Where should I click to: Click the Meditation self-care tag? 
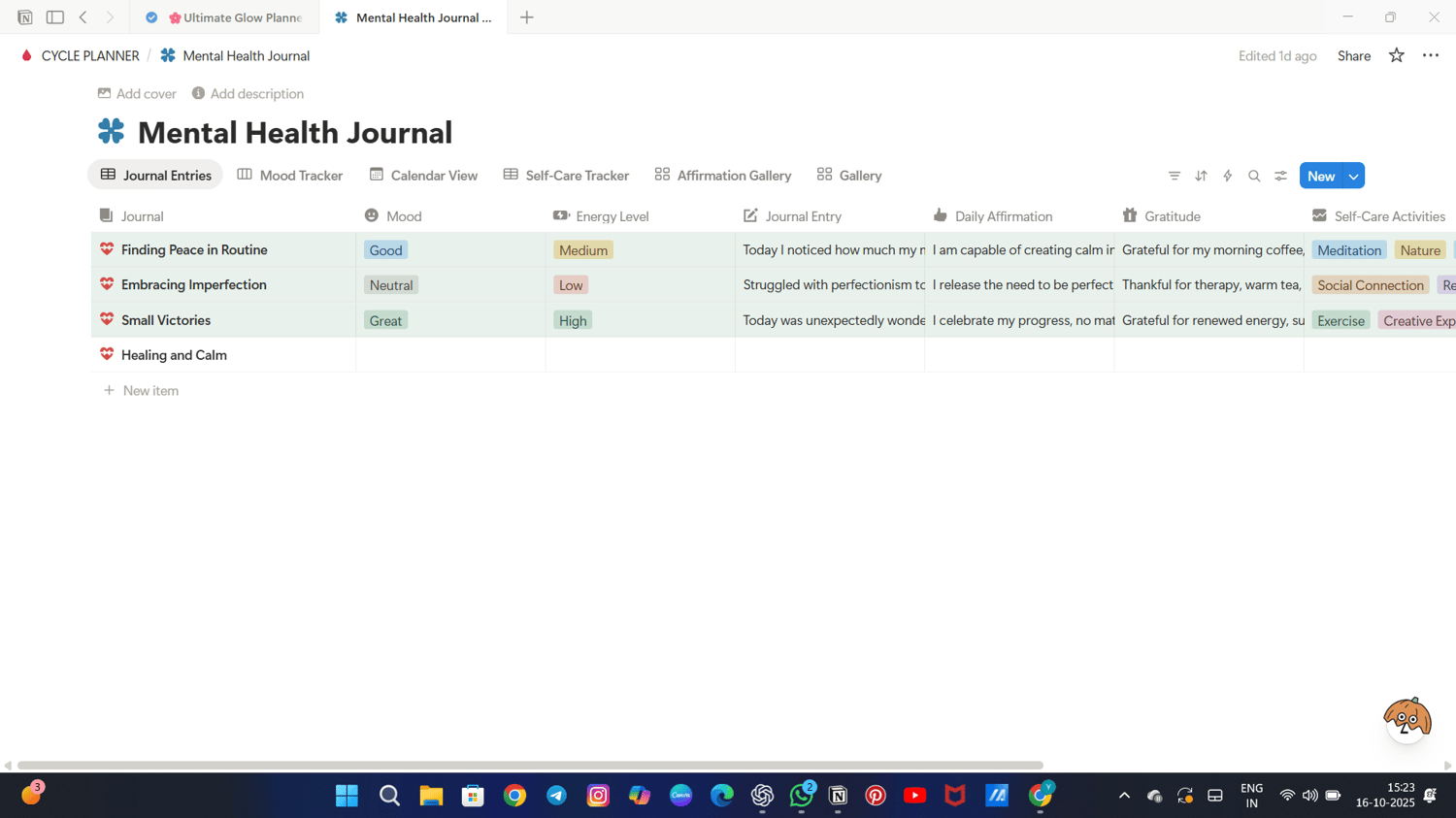1349,250
